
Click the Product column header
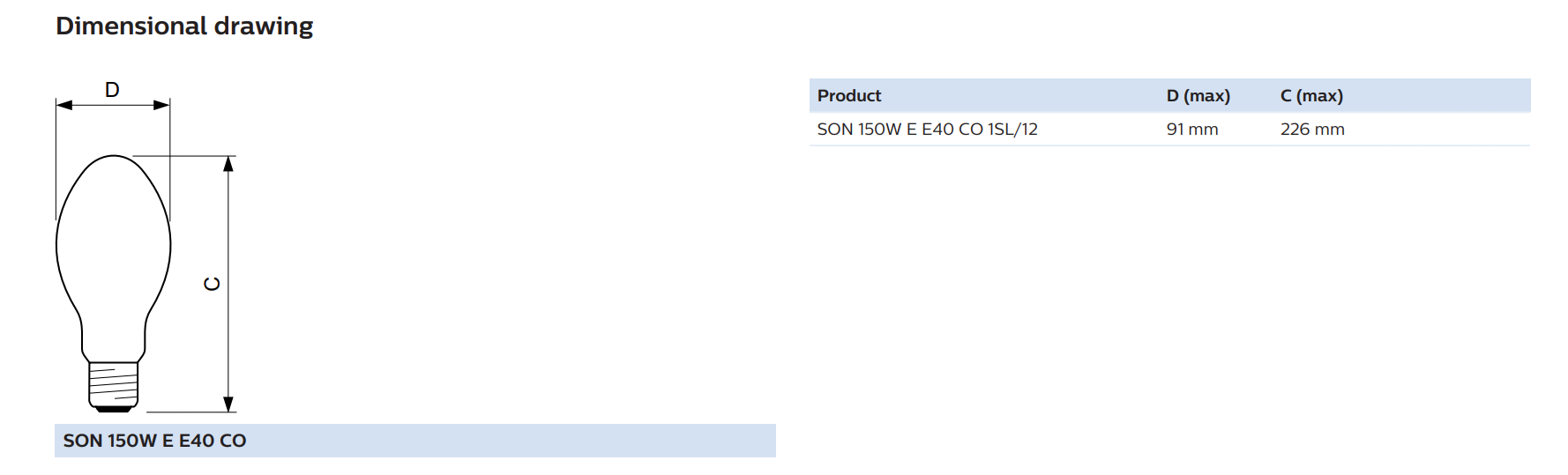point(848,95)
